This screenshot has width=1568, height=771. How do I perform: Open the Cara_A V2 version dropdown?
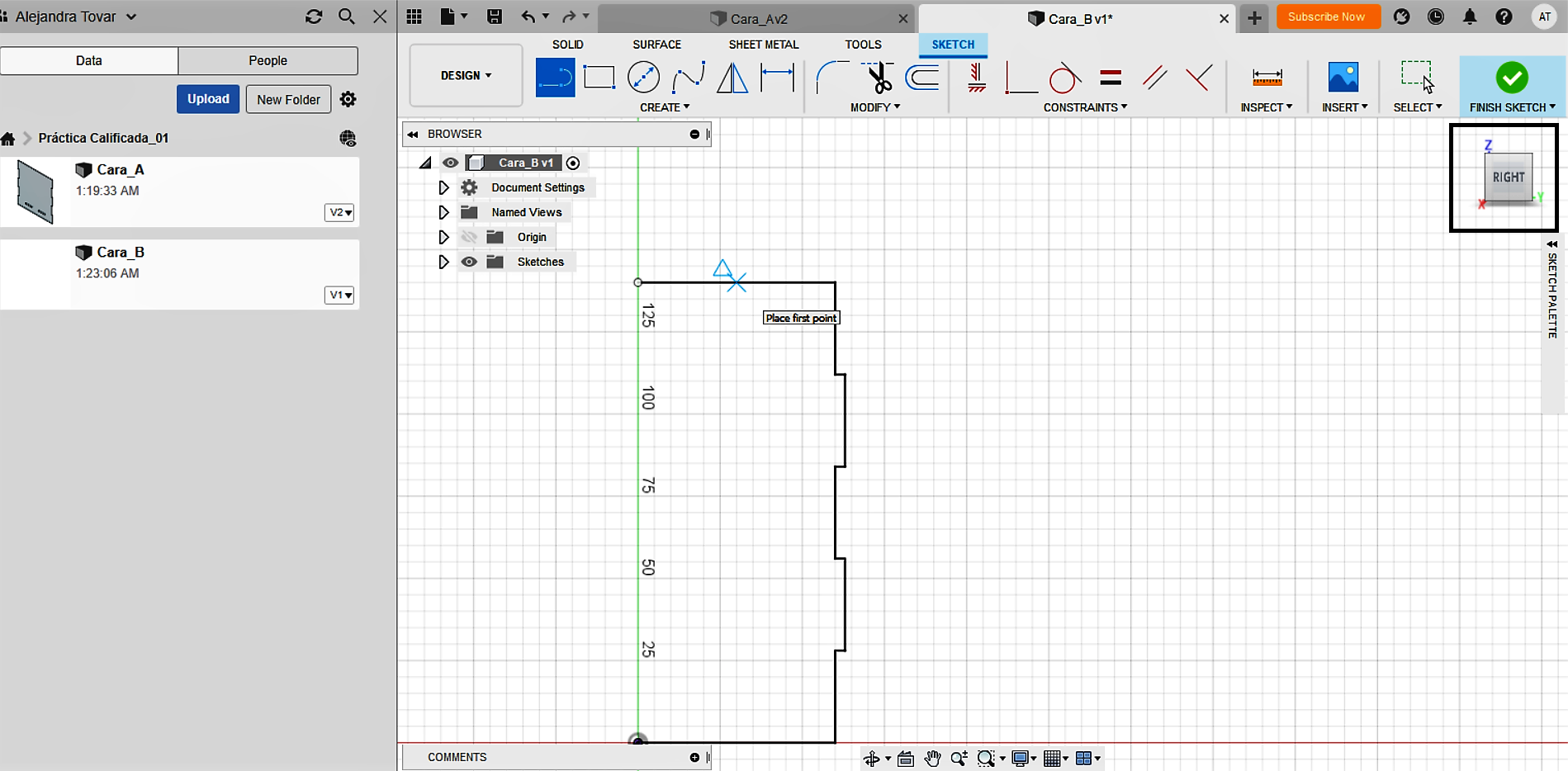click(x=339, y=212)
